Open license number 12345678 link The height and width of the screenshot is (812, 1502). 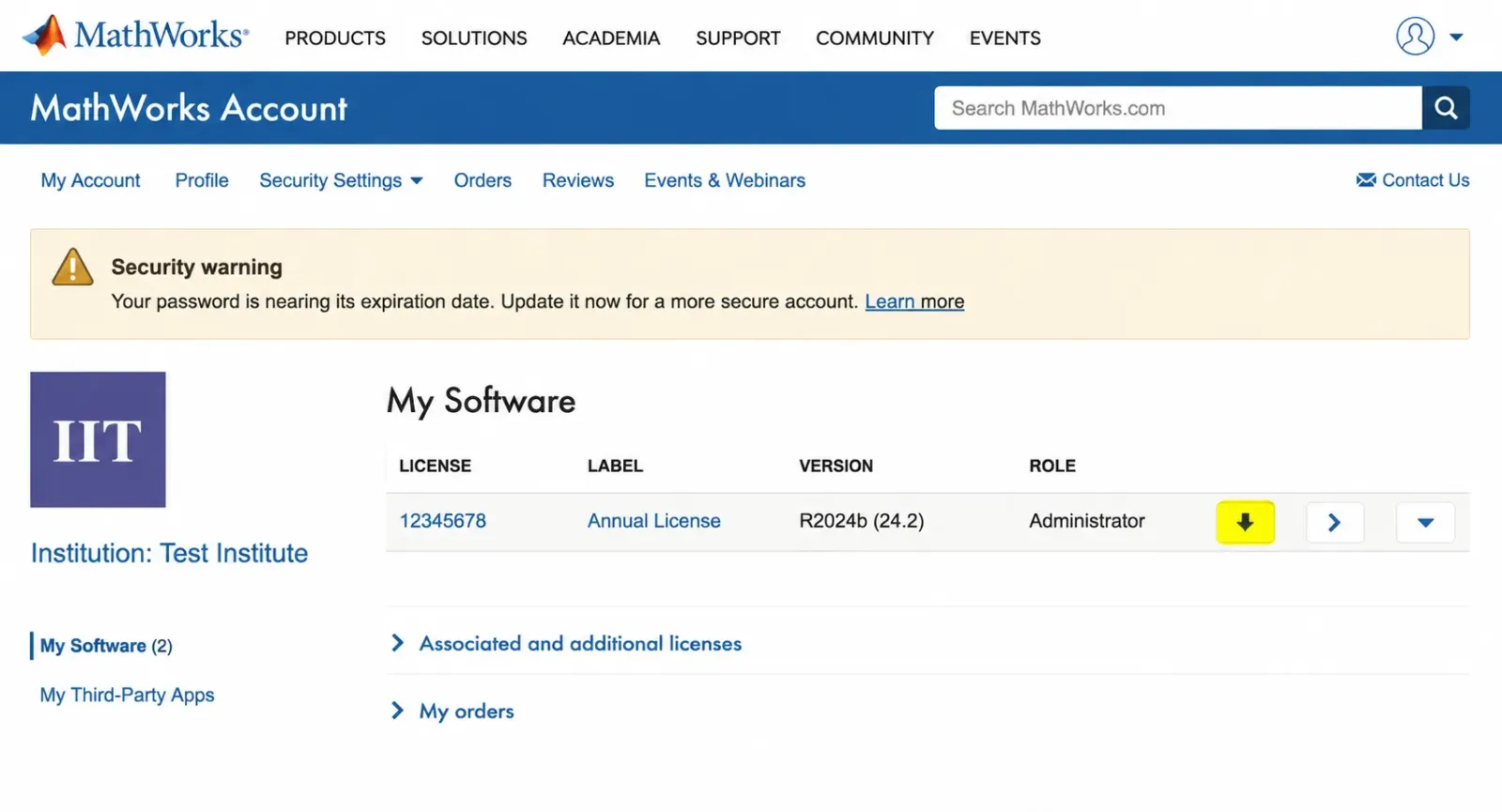tap(443, 521)
